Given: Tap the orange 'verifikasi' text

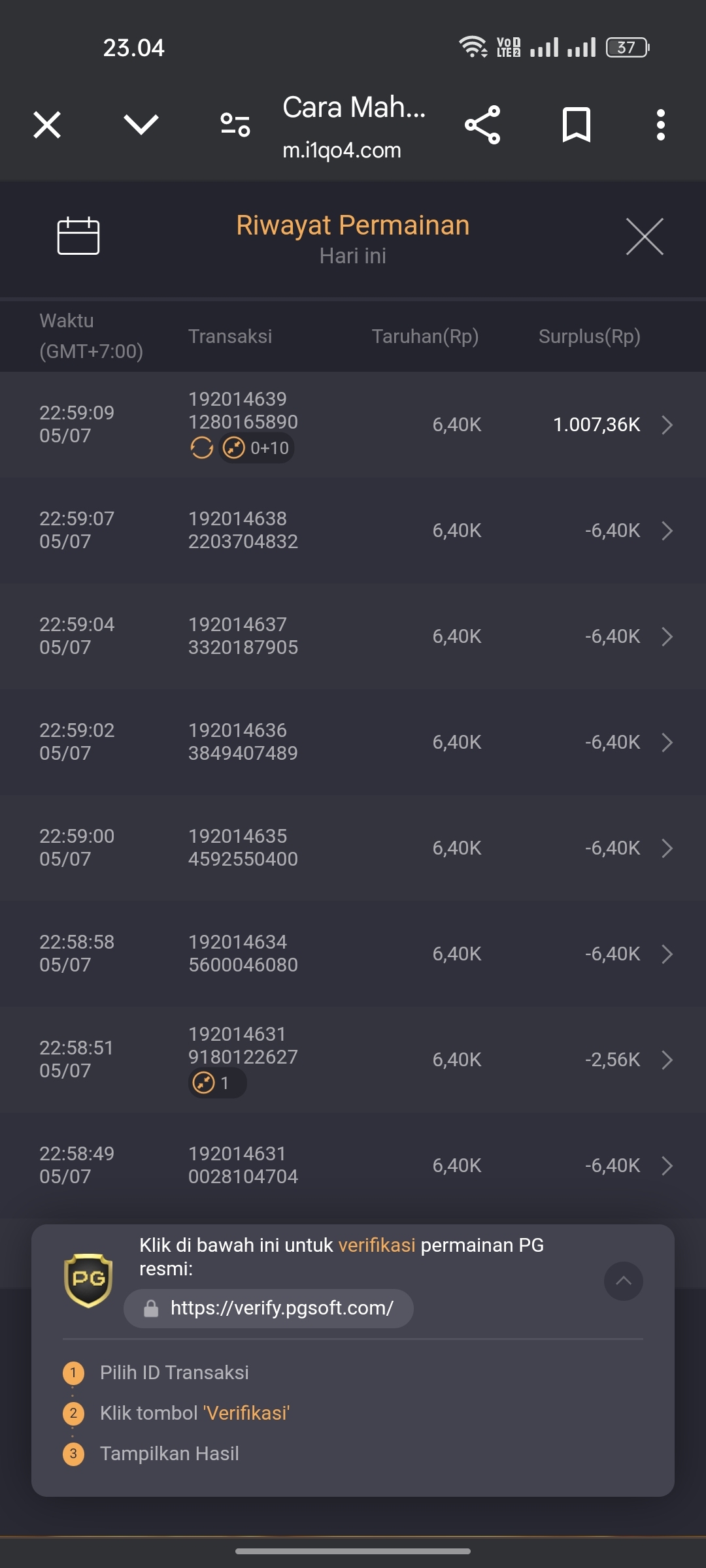Looking at the screenshot, I should (x=377, y=1245).
